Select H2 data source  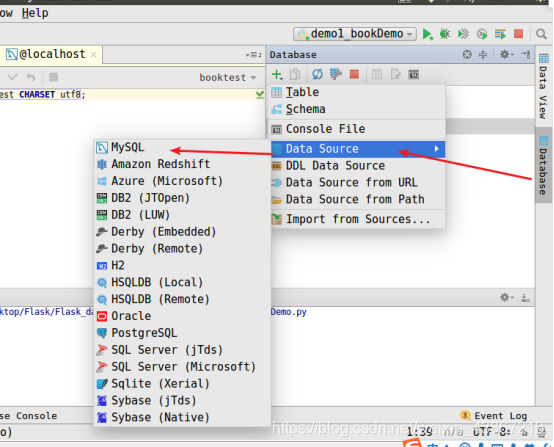(x=182, y=265)
